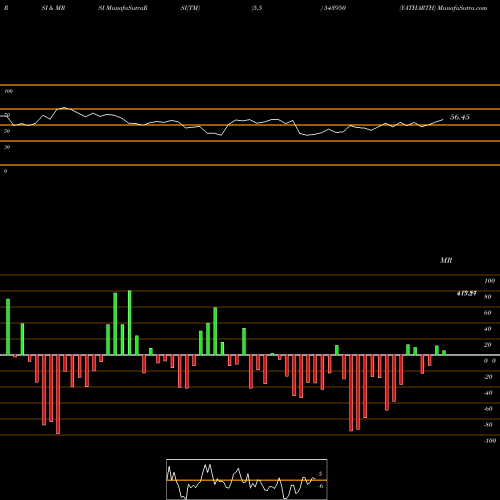
Task: Click the 20 label on MR axis
Action: [x=488, y=345]
